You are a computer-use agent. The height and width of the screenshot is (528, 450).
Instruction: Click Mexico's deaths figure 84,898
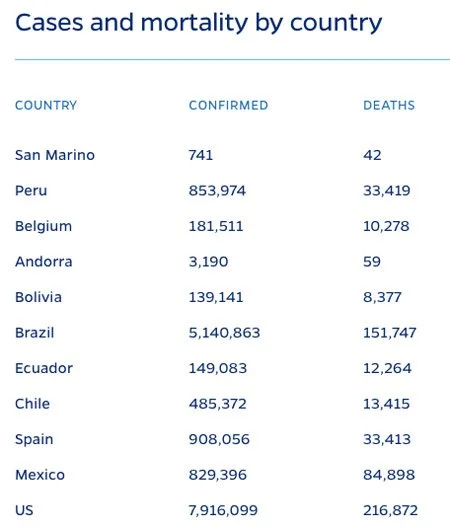(x=389, y=475)
